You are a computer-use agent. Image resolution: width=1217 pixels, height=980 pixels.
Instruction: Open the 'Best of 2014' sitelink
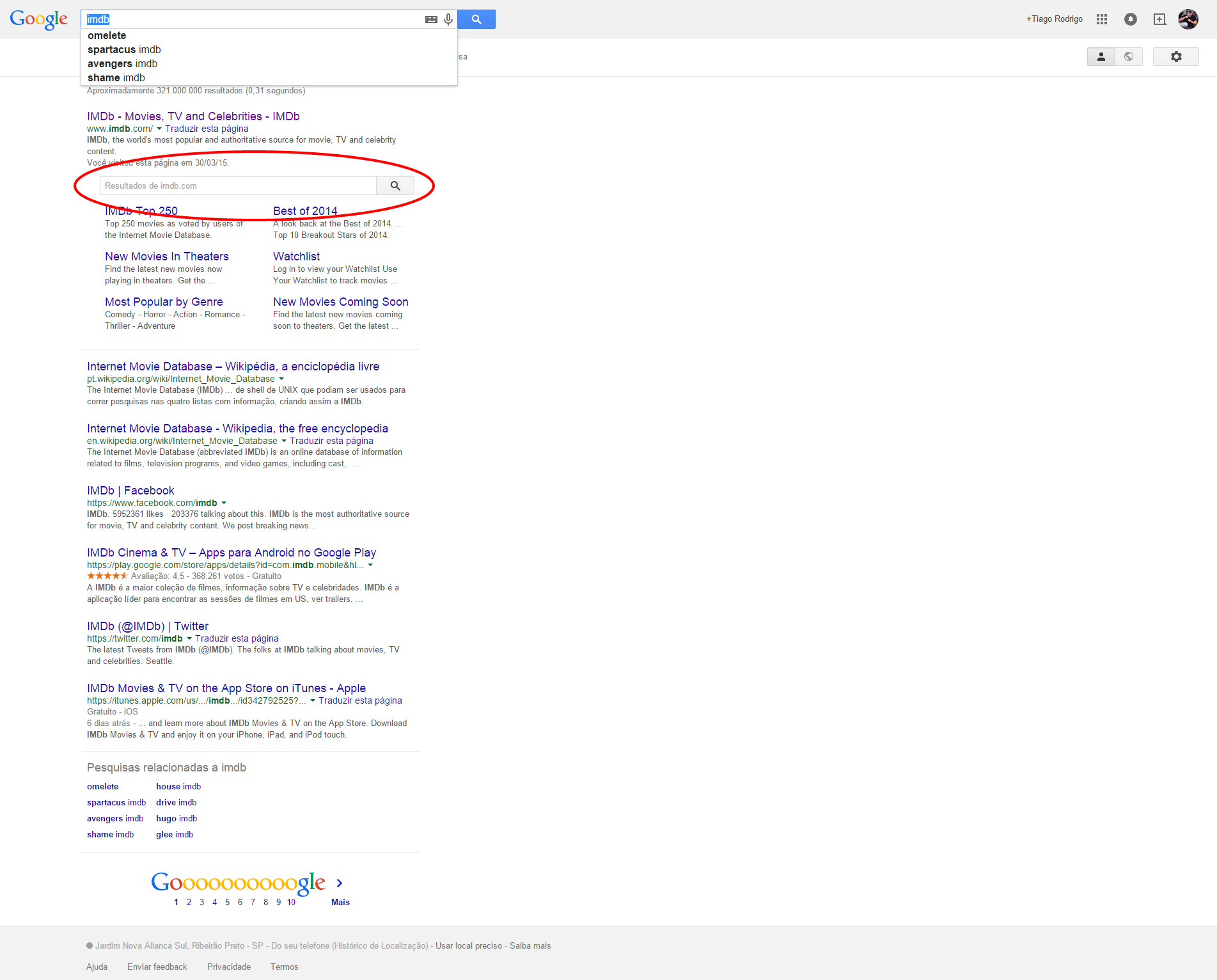click(305, 211)
